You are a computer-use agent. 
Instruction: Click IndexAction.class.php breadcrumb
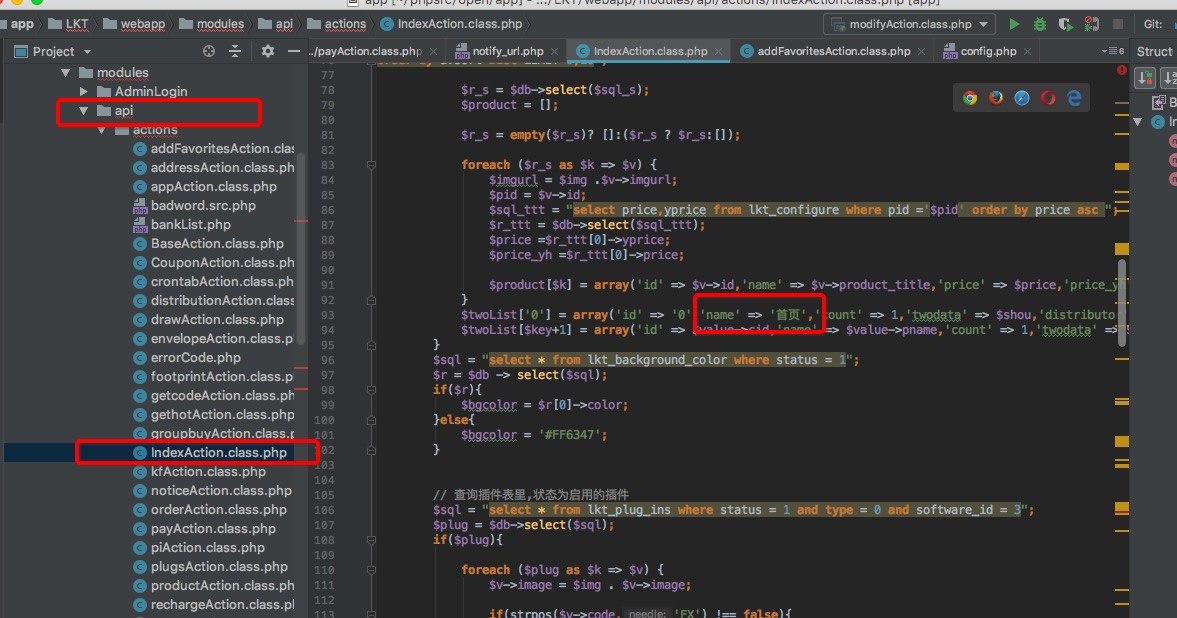pos(451,24)
